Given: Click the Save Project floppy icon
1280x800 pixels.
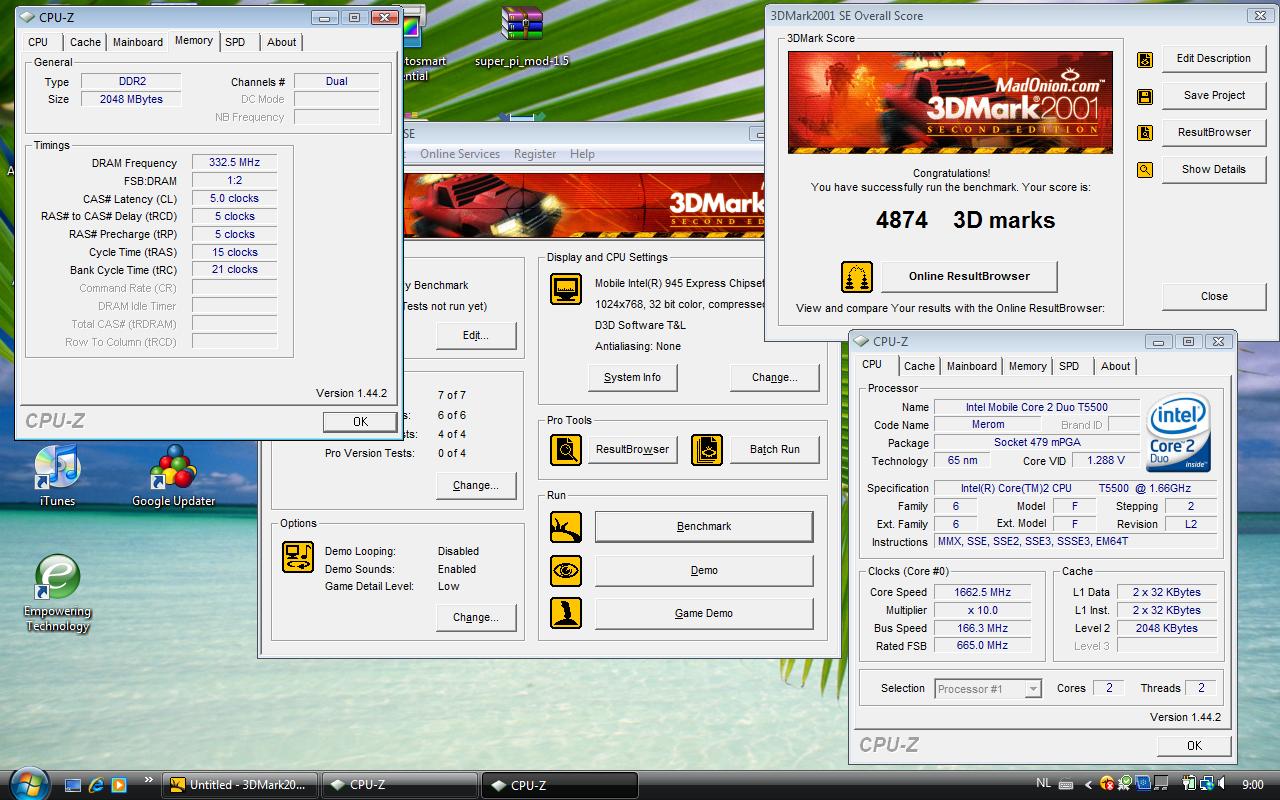Looking at the screenshot, I should coord(1145,97).
